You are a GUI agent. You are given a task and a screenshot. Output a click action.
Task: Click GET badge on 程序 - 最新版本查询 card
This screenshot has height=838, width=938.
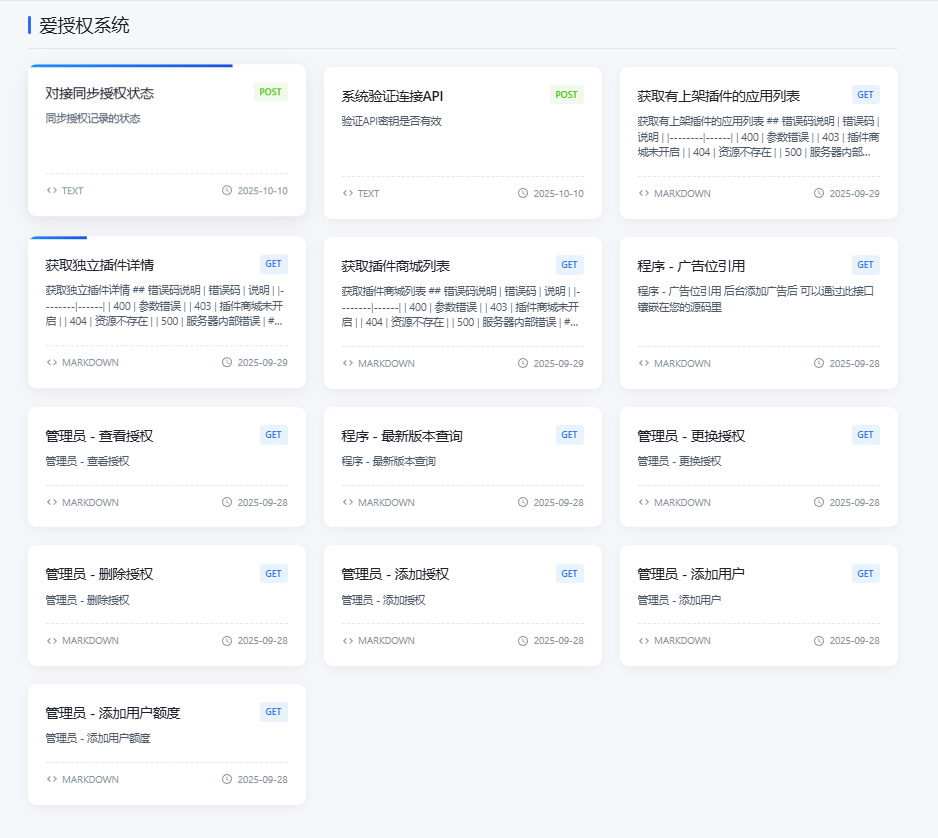pyautogui.click(x=569, y=435)
